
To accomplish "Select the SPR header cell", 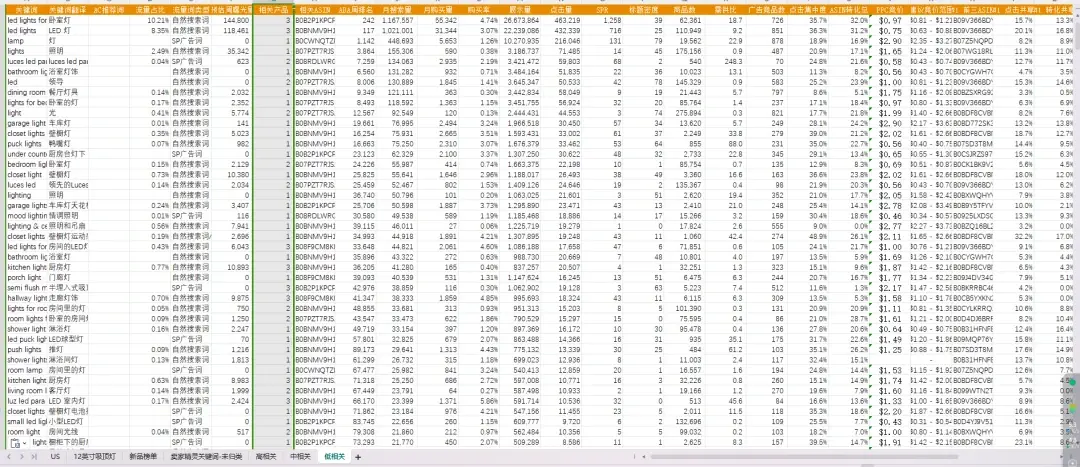I will click(x=602, y=11).
